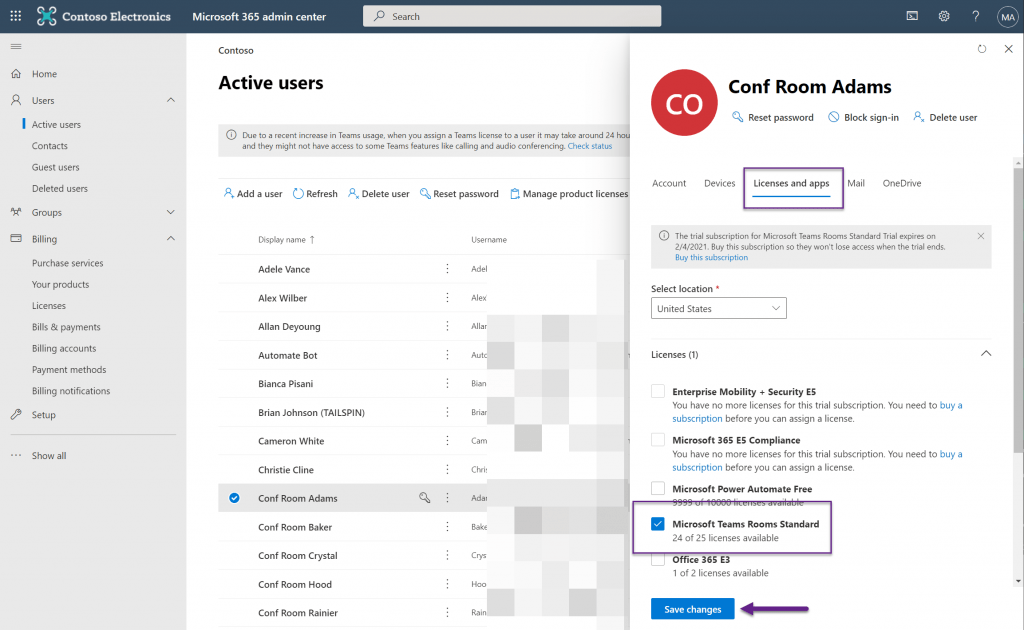Click Manage product licenses in the toolbar

coord(569,194)
